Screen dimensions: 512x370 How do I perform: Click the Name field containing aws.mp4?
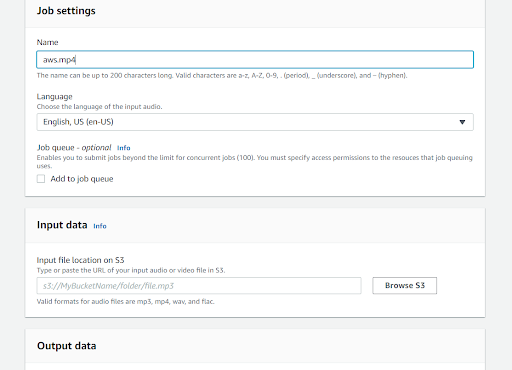(255, 60)
